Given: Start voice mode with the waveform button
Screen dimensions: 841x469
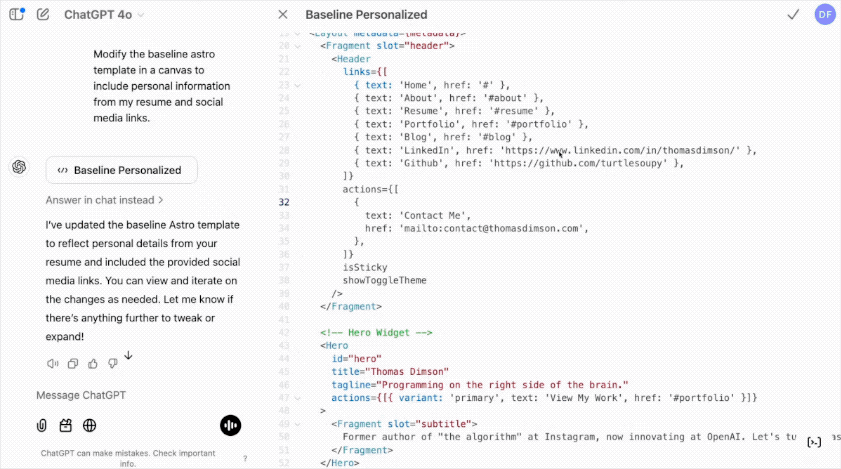Looking at the screenshot, I should pyautogui.click(x=231, y=425).
